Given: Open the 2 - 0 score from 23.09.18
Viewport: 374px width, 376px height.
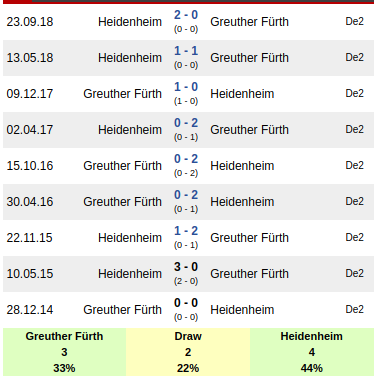Looking at the screenshot, I should pyautogui.click(x=186, y=15).
